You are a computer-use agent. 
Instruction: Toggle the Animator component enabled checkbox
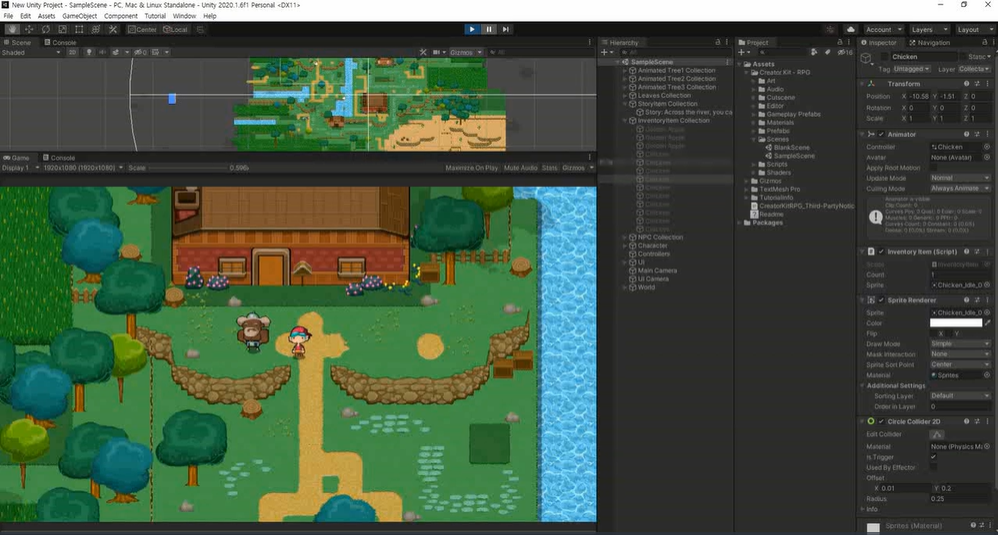pyautogui.click(x=881, y=134)
